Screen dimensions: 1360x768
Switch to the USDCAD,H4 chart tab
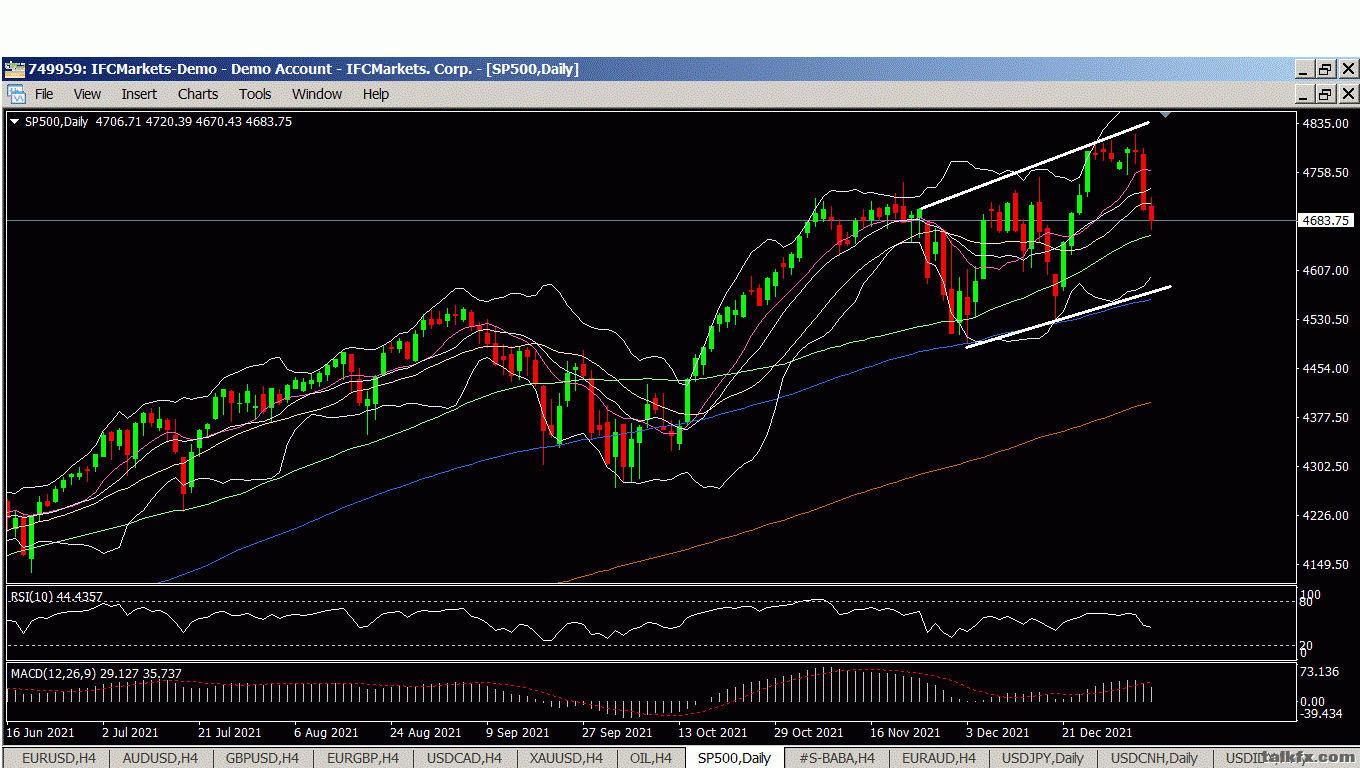click(465, 758)
